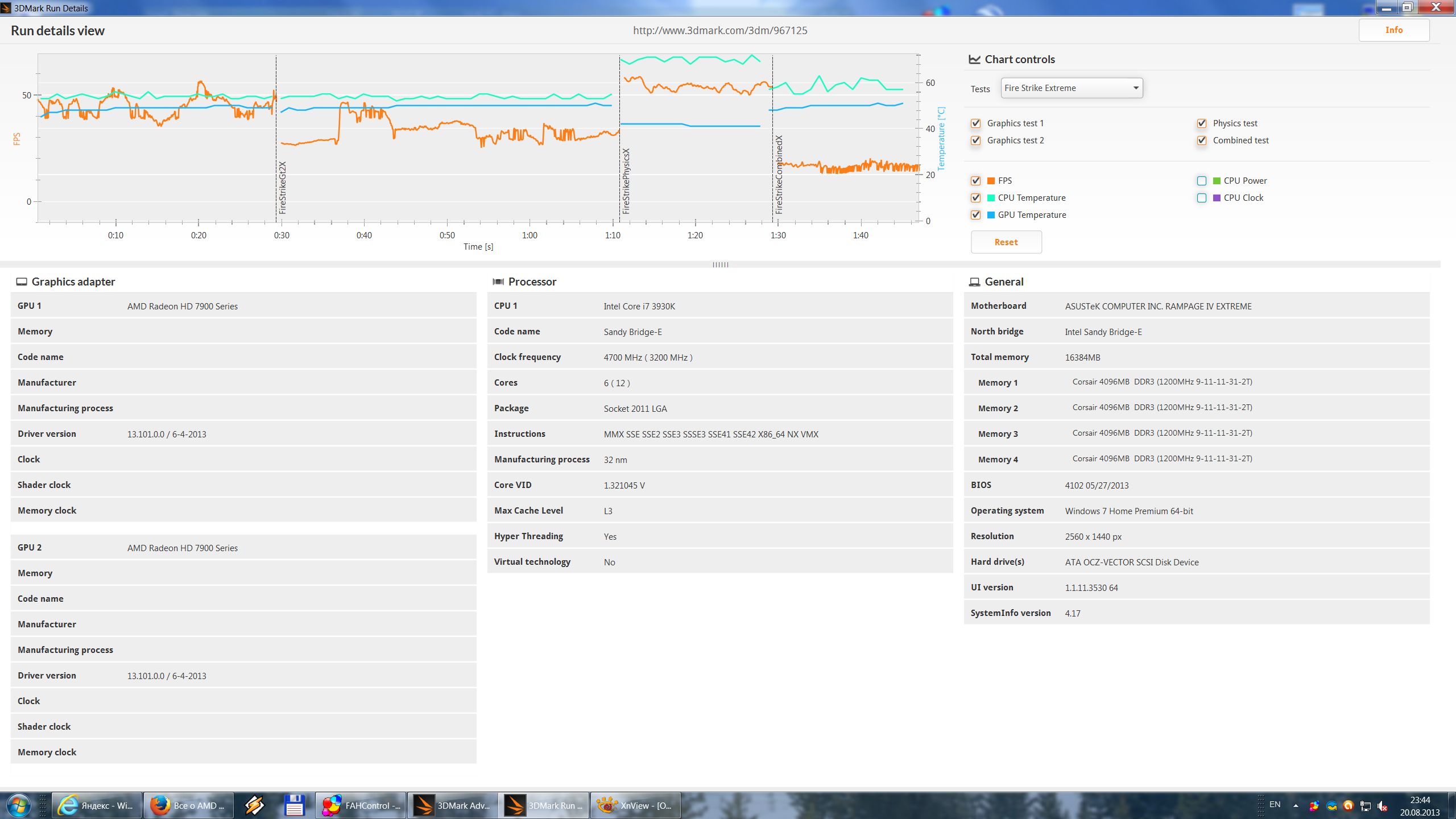
Task: Show hidden system tray icons arrow
Action: point(1296,805)
